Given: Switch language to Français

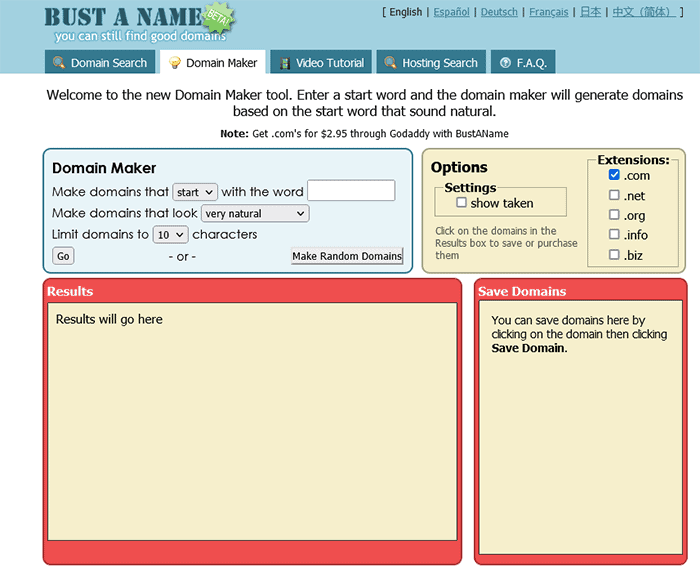Looking at the screenshot, I should [x=549, y=12].
